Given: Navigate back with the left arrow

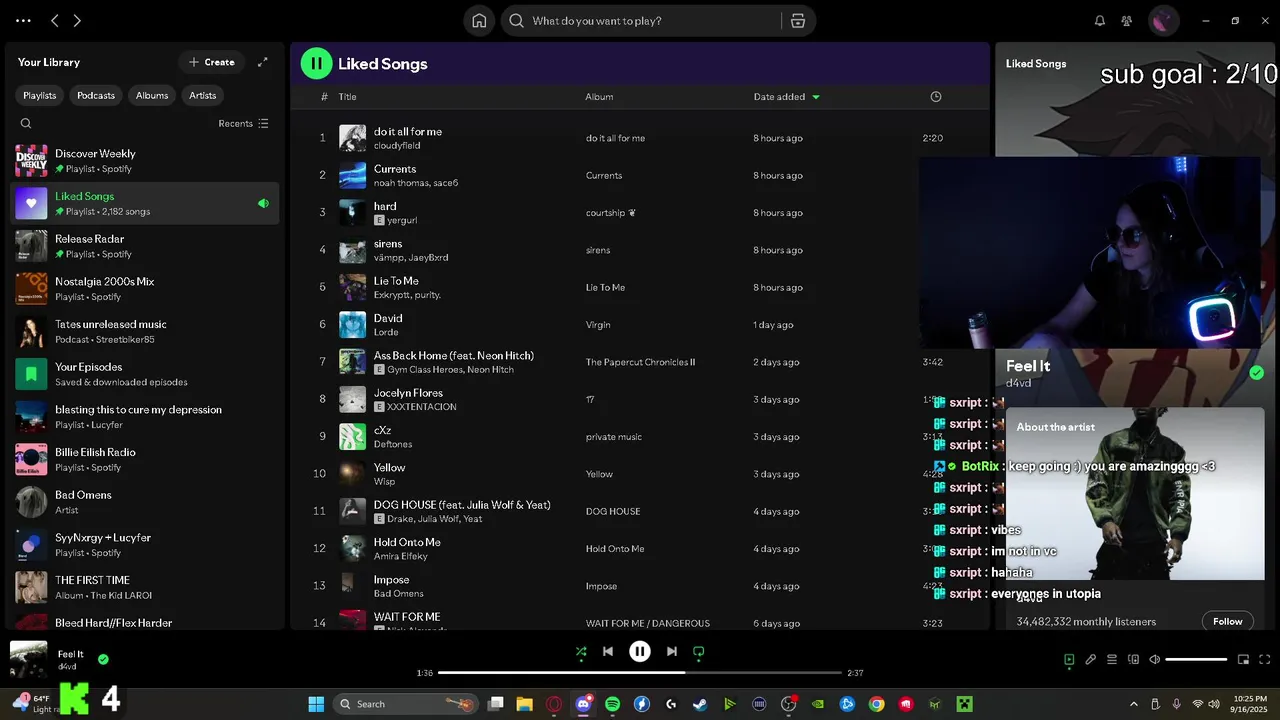Looking at the screenshot, I should (x=55, y=20).
